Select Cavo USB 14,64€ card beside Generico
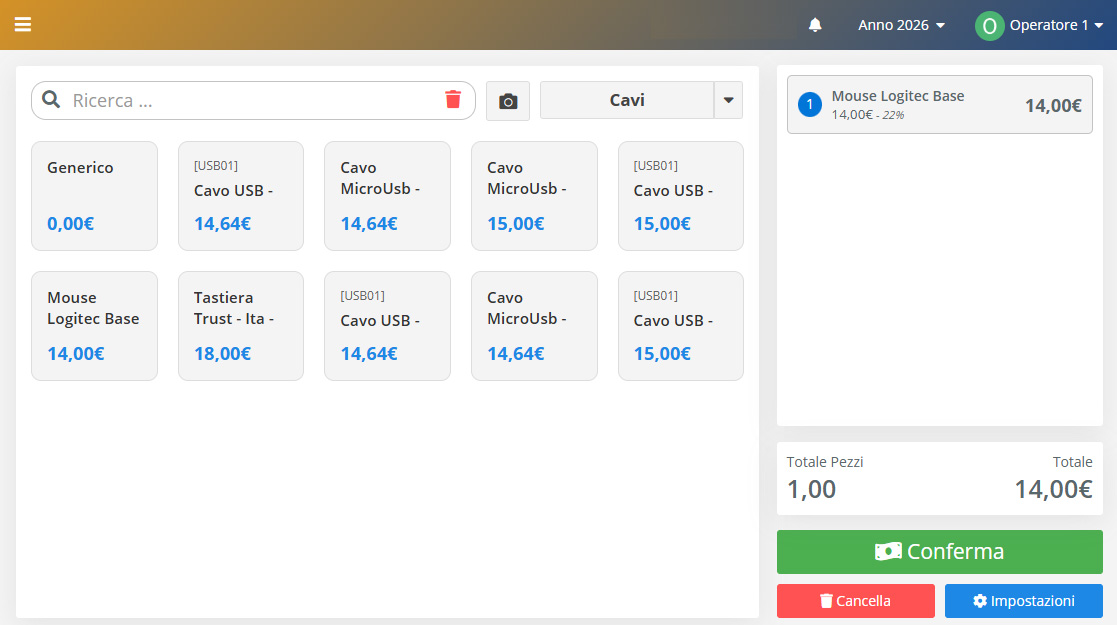1117x625 pixels. [241, 196]
